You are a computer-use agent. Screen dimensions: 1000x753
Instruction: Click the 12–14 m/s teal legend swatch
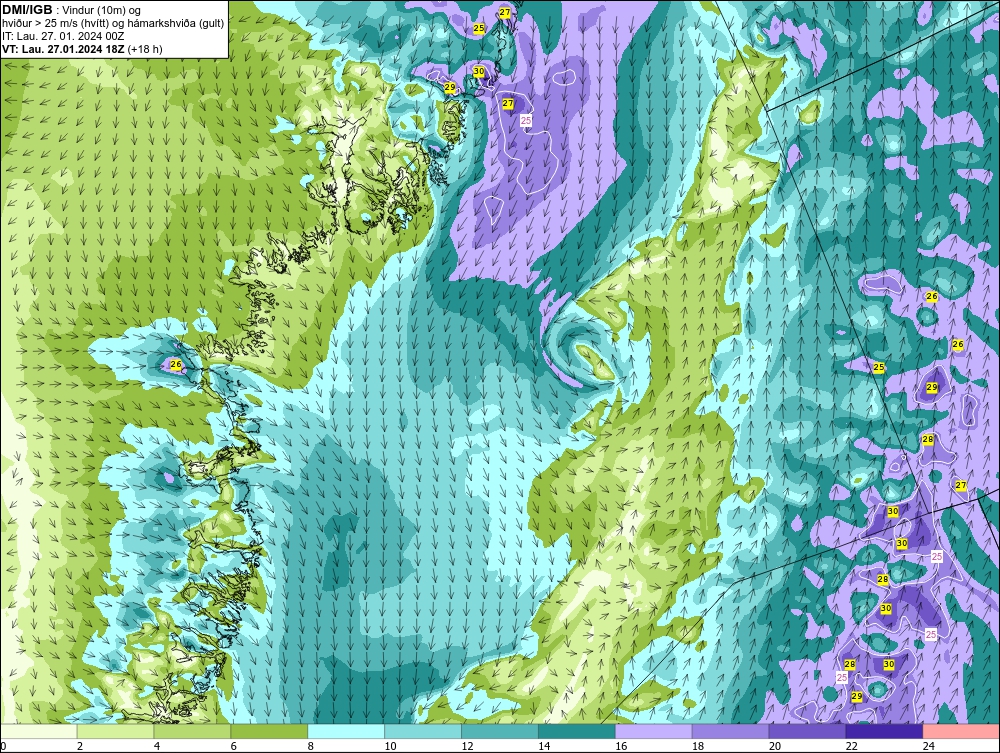pyautogui.click(x=500, y=731)
